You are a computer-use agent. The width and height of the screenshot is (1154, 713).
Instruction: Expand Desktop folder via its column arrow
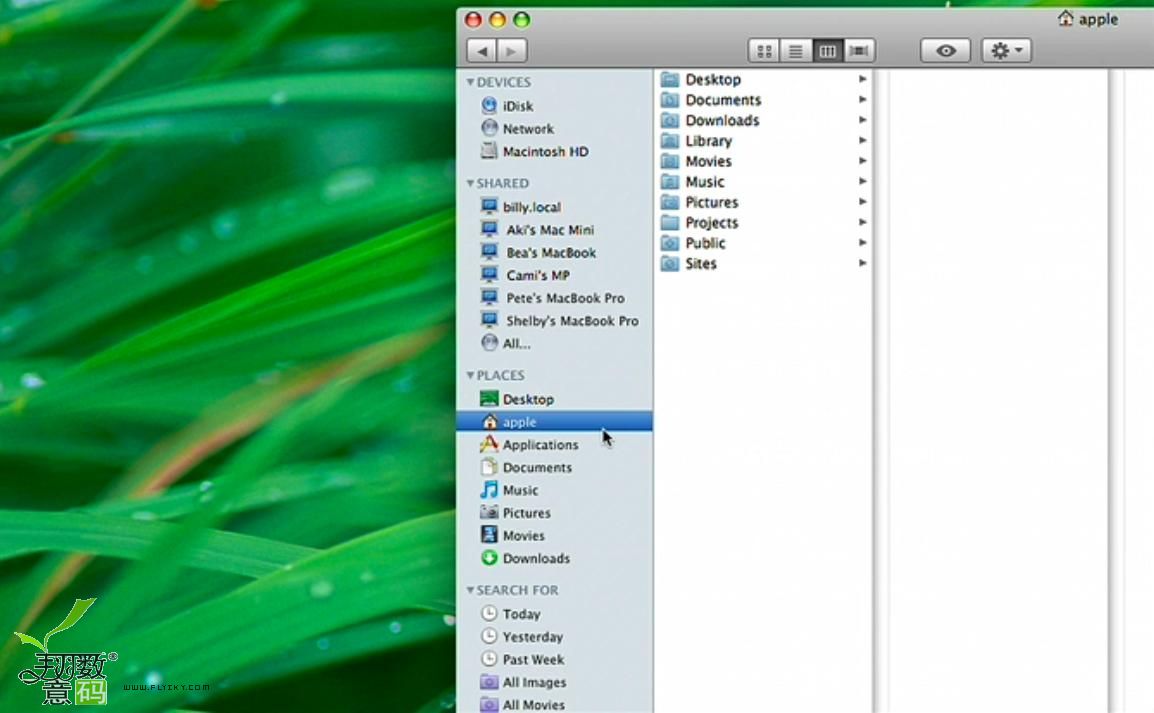click(863, 79)
